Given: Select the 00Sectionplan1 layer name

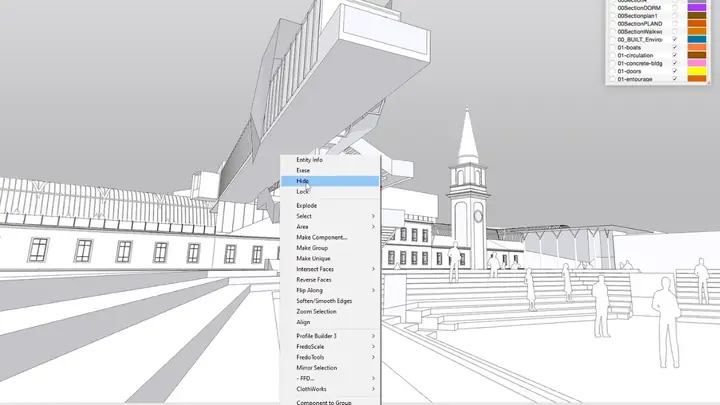Looking at the screenshot, I should (x=637, y=16).
